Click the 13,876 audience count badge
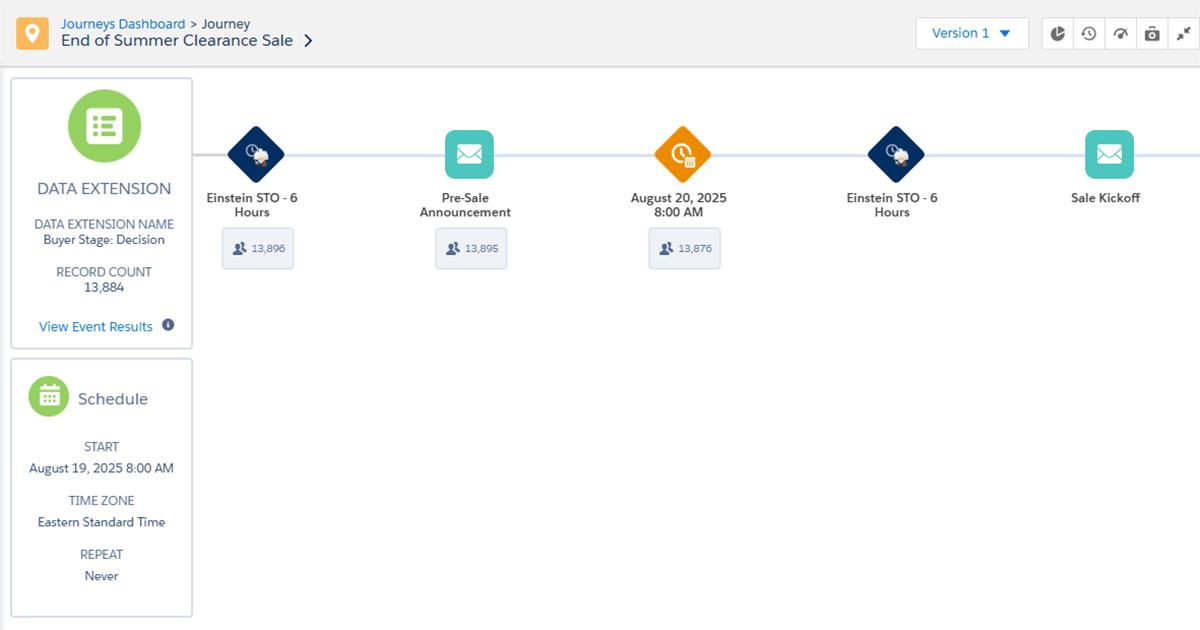1200x630 pixels. pos(684,247)
